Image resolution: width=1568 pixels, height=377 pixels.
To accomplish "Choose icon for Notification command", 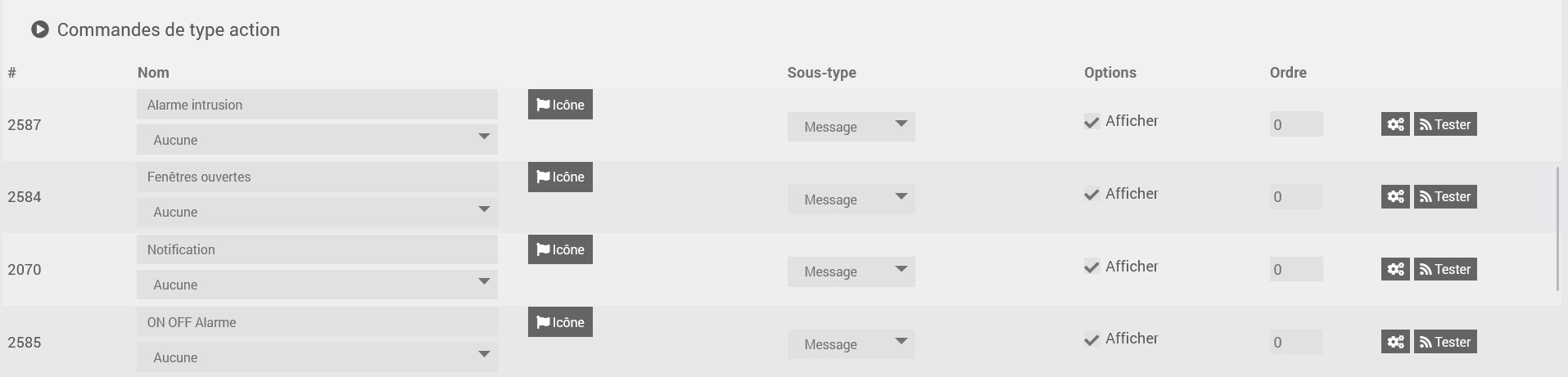I will pyautogui.click(x=560, y=249).
